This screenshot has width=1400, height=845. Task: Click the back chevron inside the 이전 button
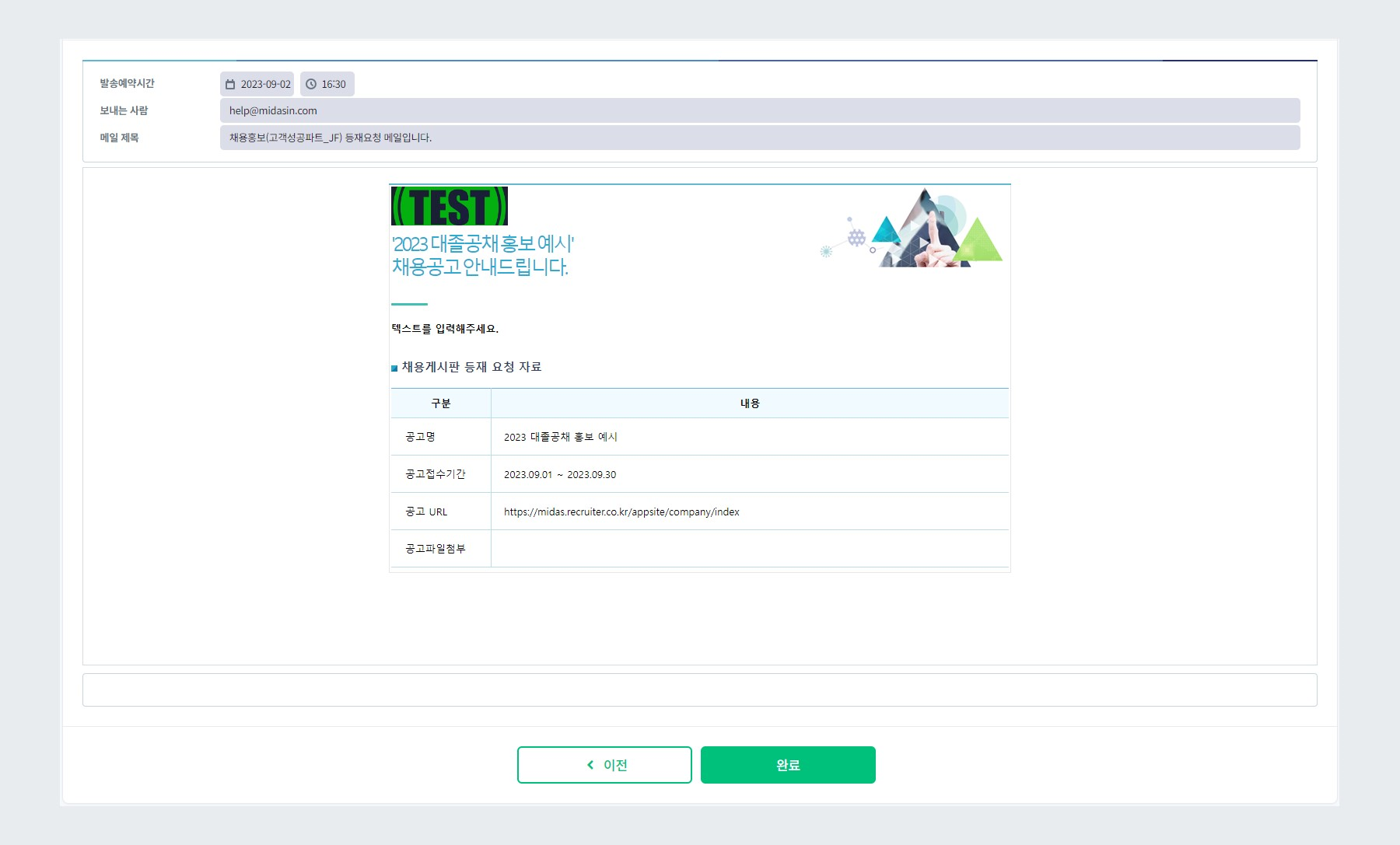coord(589,764)
